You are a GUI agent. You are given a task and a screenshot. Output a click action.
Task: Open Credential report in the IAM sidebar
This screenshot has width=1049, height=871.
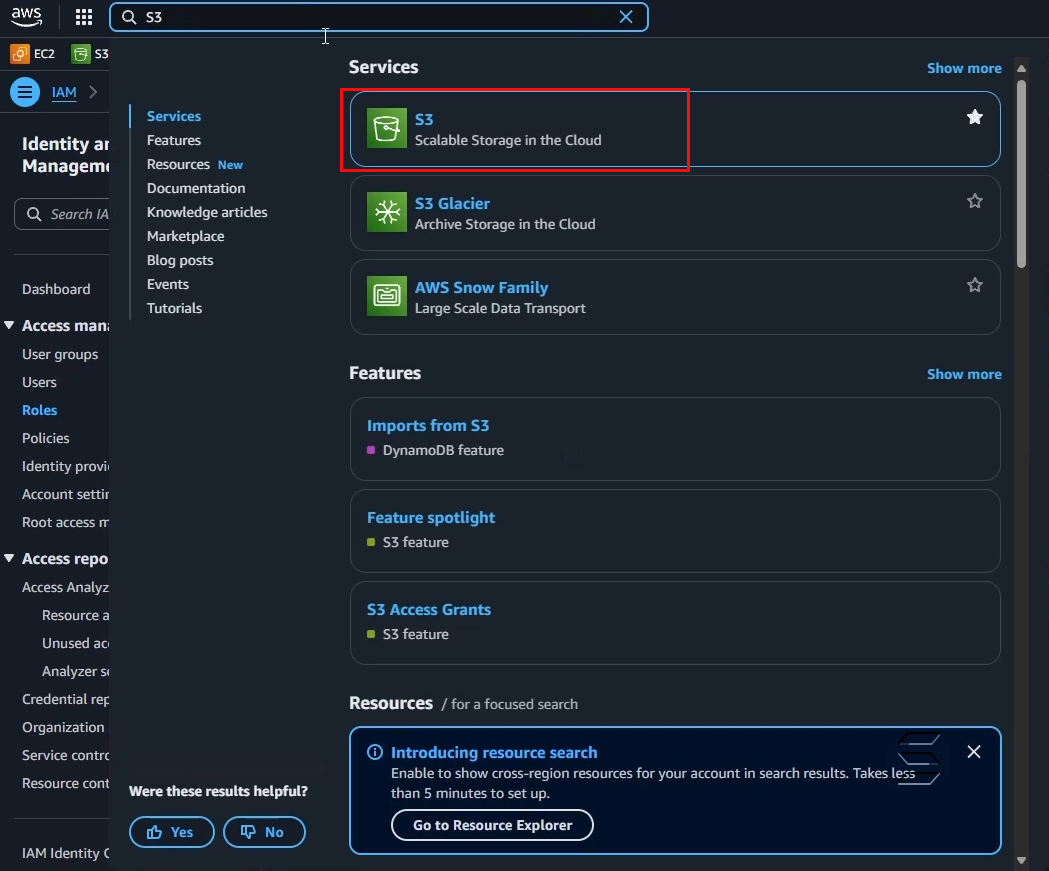pyautogui.click(x=66, y=699)
